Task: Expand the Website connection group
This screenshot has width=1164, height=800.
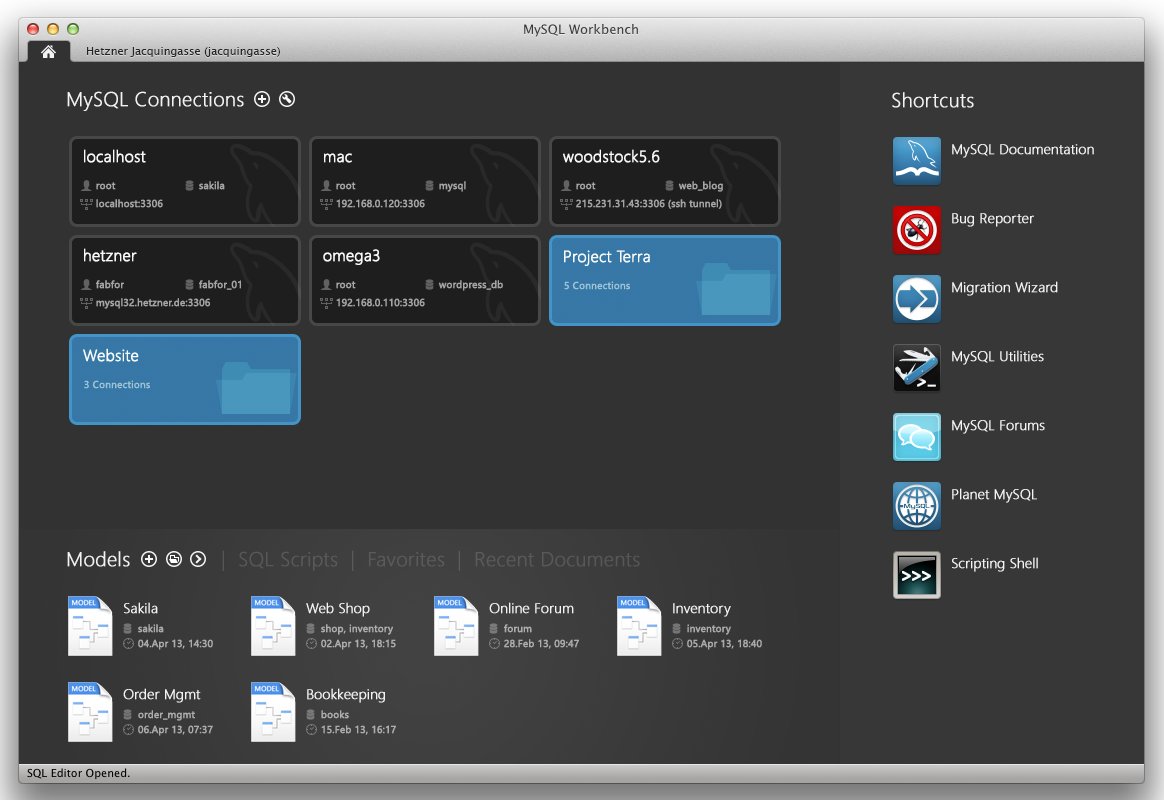Action: click(185, 379)
